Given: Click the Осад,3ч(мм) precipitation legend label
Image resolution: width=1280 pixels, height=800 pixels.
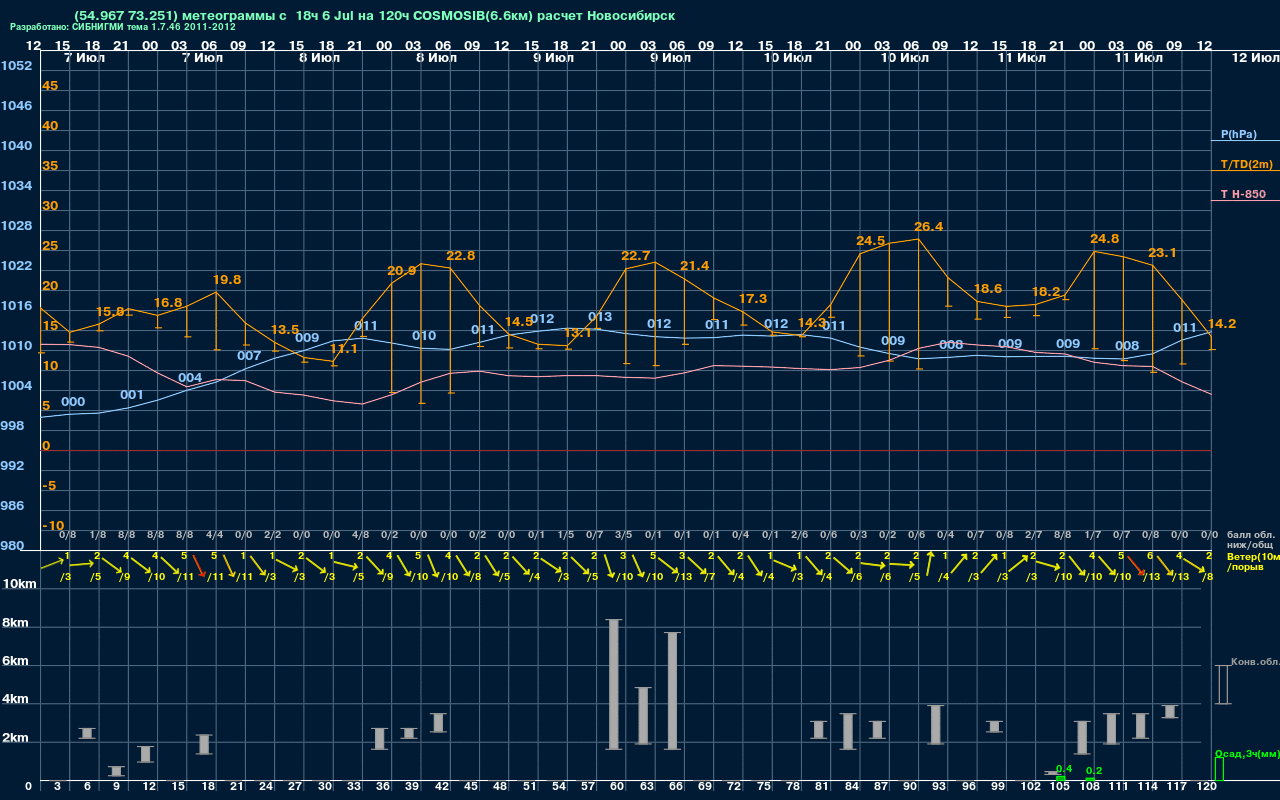Looking at the screenshot, I should point(1246,753).
